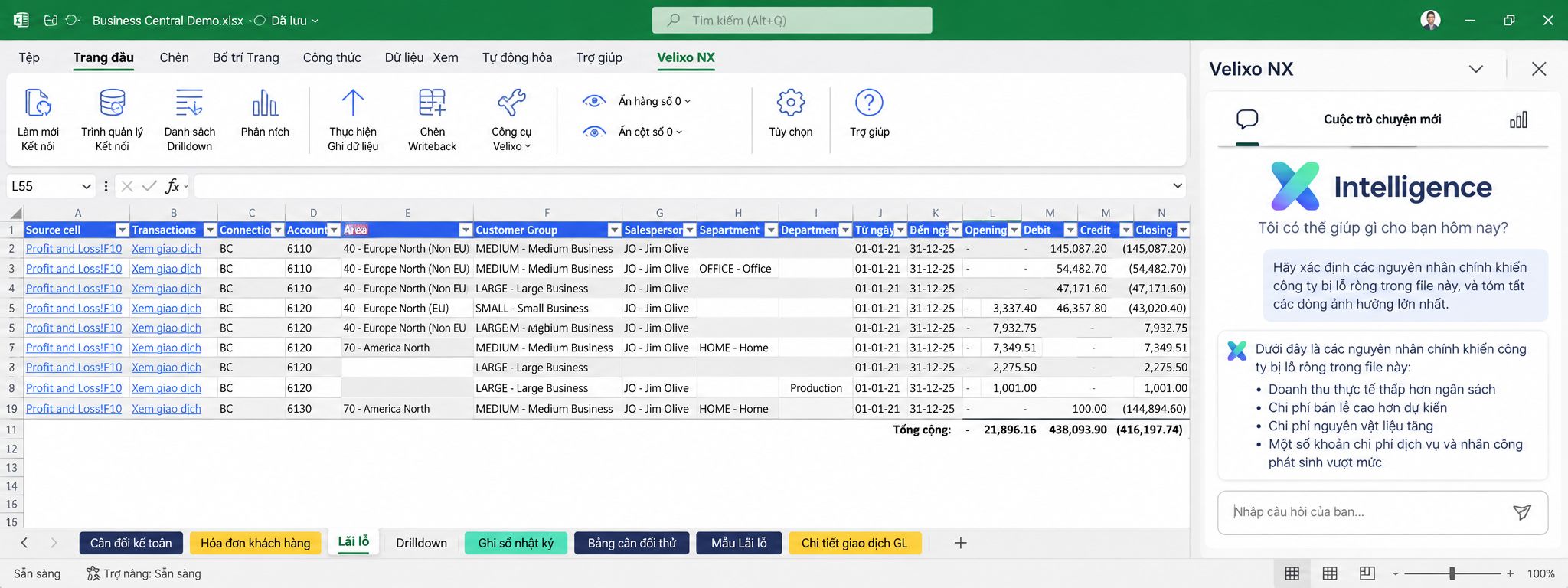1568x588 pixels.
Task: Click the Trợ năng accessibility status icon
Action: (93, 573)
